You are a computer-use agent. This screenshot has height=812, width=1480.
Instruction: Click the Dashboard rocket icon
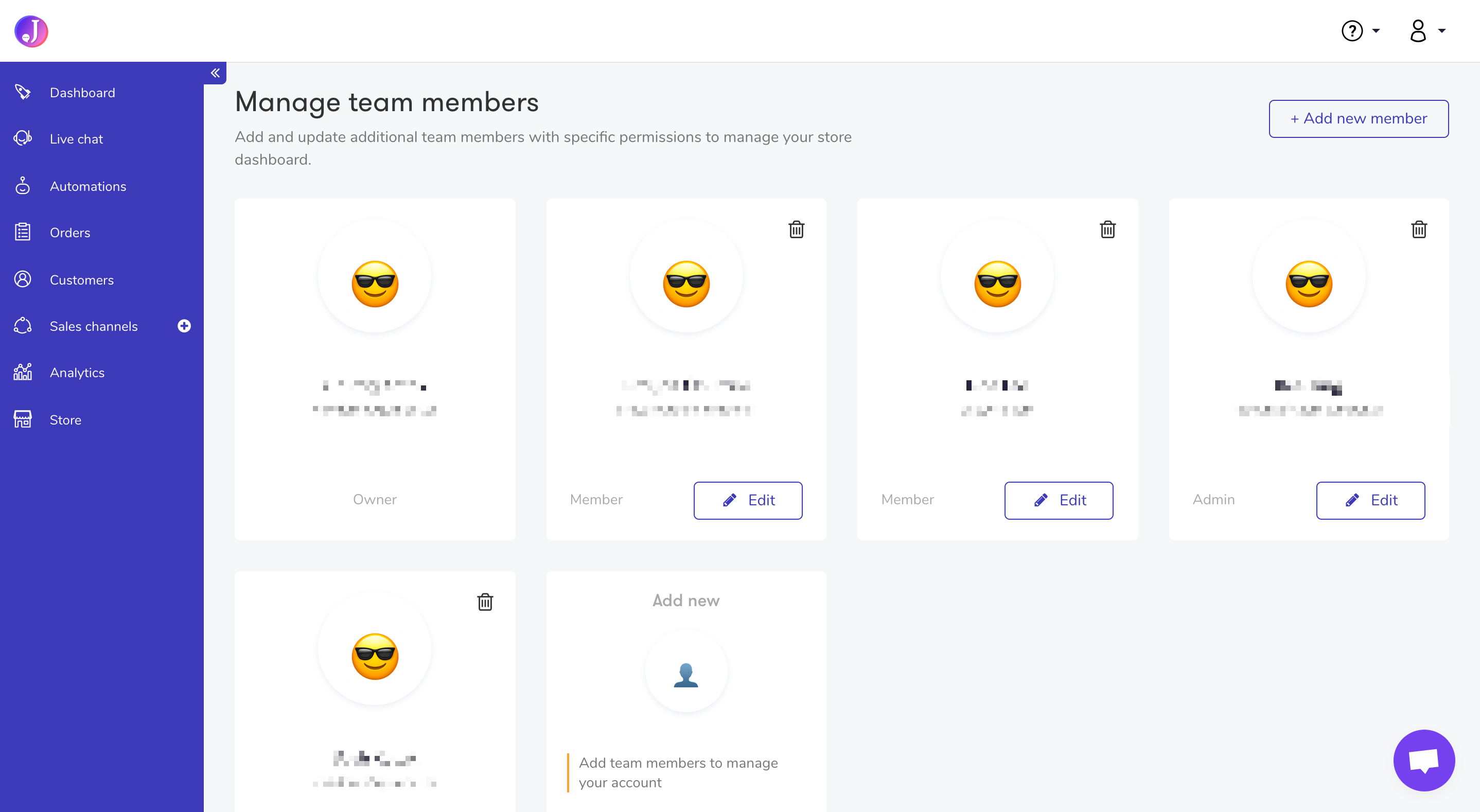(x=23, y=92)
